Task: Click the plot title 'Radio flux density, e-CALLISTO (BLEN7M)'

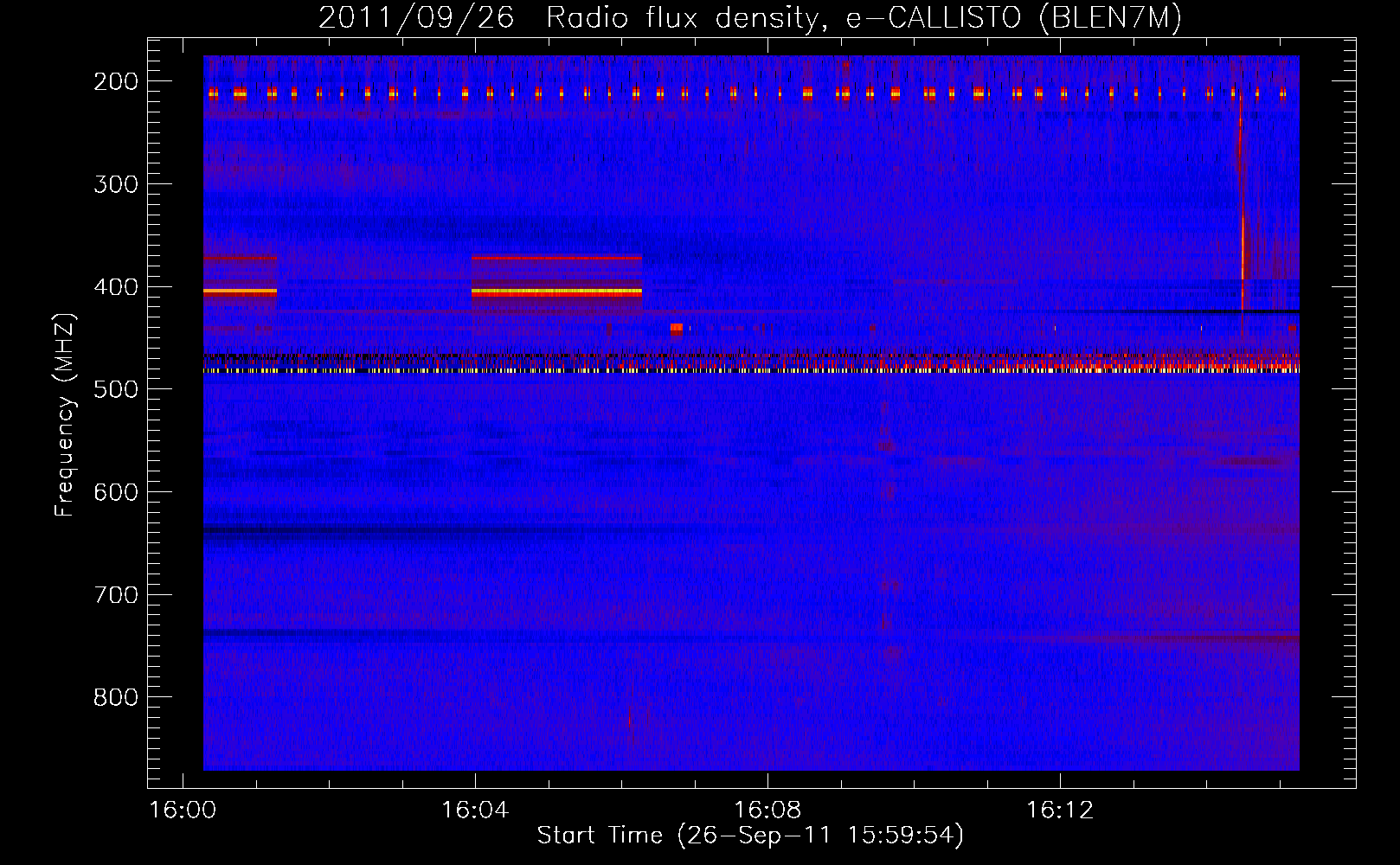Action: tap(864, 18)
